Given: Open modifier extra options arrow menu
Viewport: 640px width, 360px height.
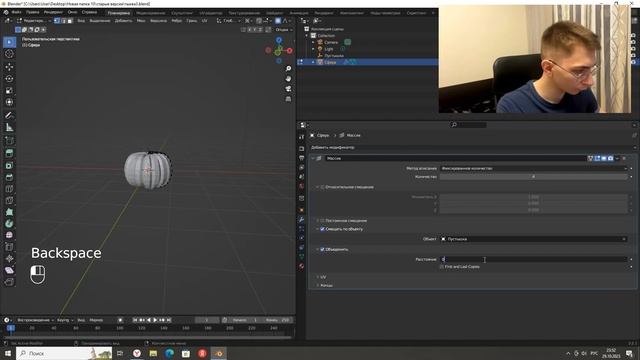Looking at the screenshot, I should click(x=617, y=158).
